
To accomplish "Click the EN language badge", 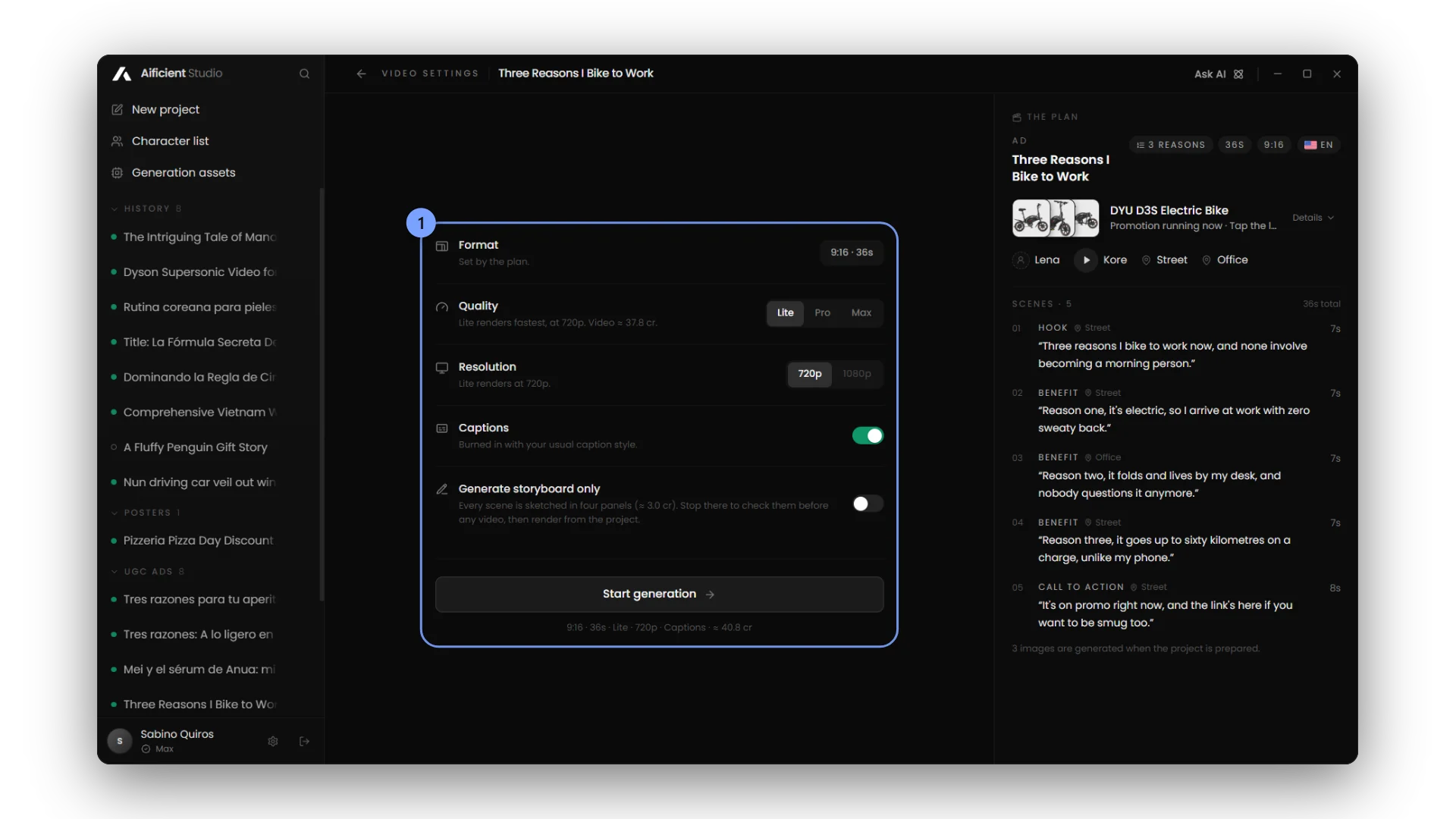I will pos(1319,145).
